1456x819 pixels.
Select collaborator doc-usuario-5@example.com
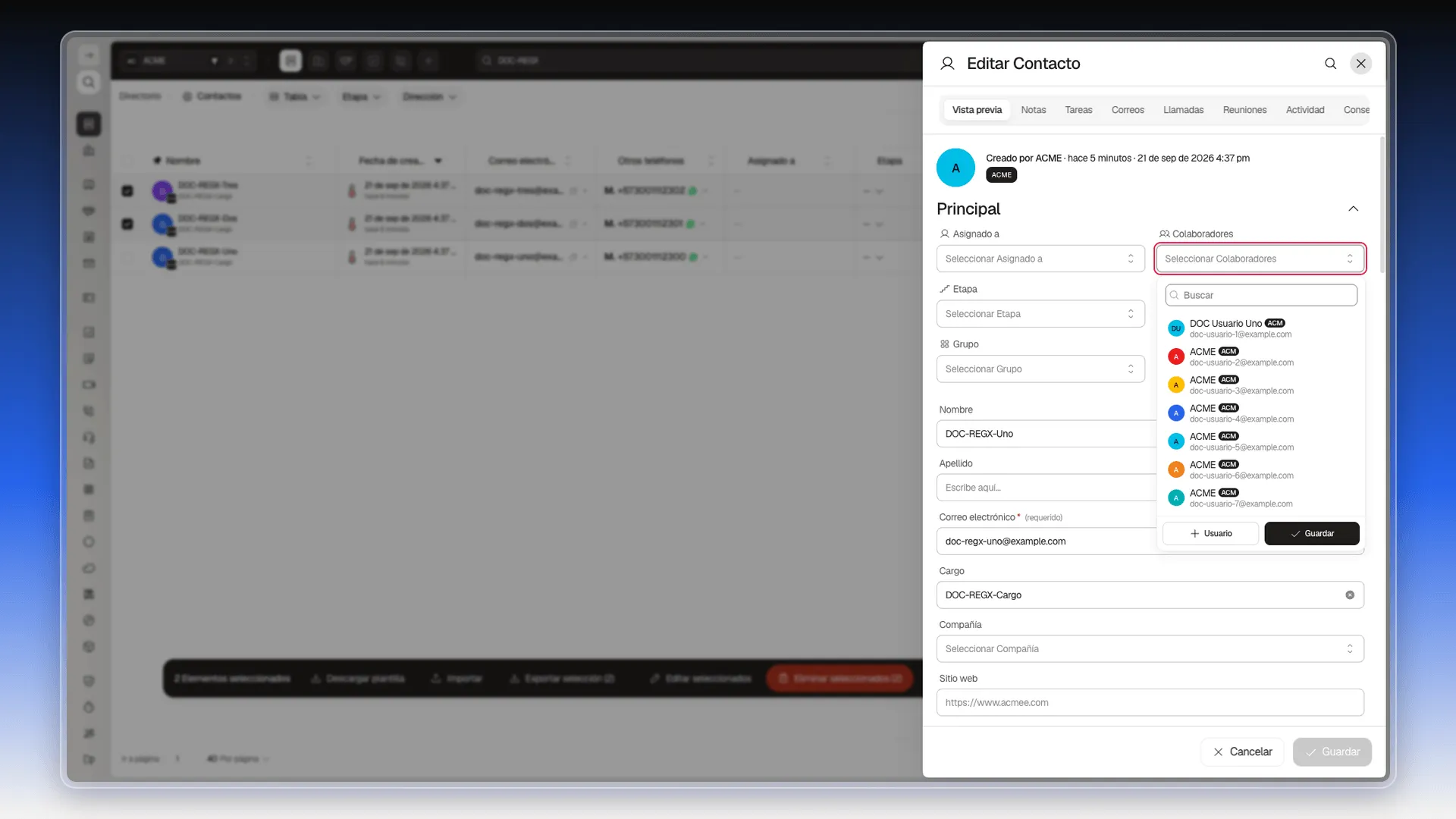tap(1260, 441)
